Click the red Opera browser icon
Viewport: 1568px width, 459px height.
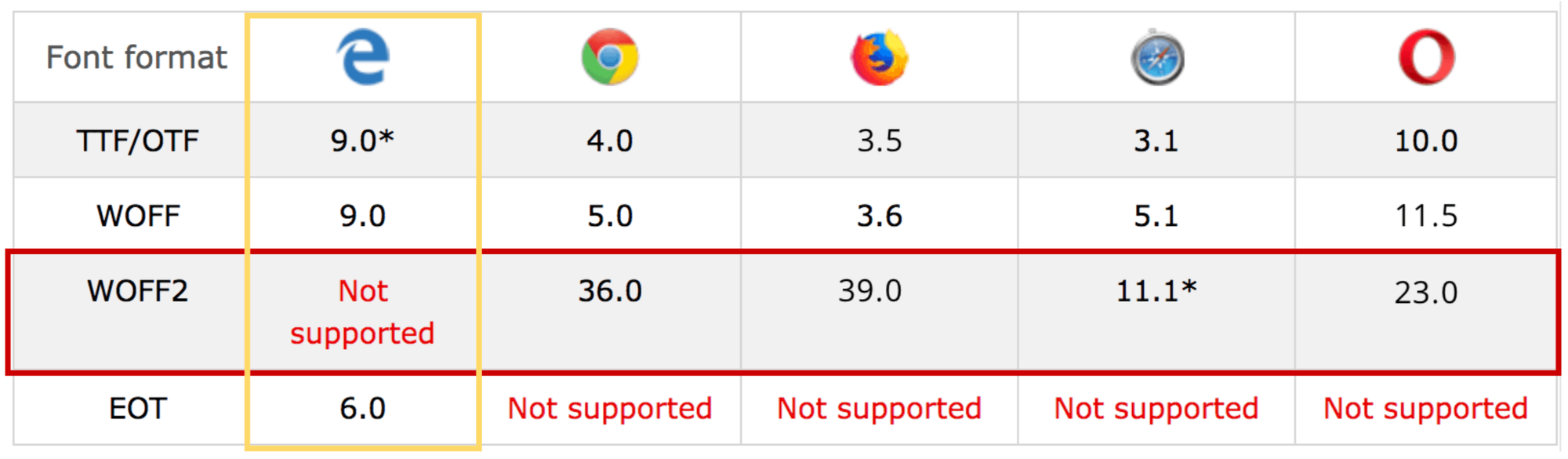click(x=1427, y=57)
